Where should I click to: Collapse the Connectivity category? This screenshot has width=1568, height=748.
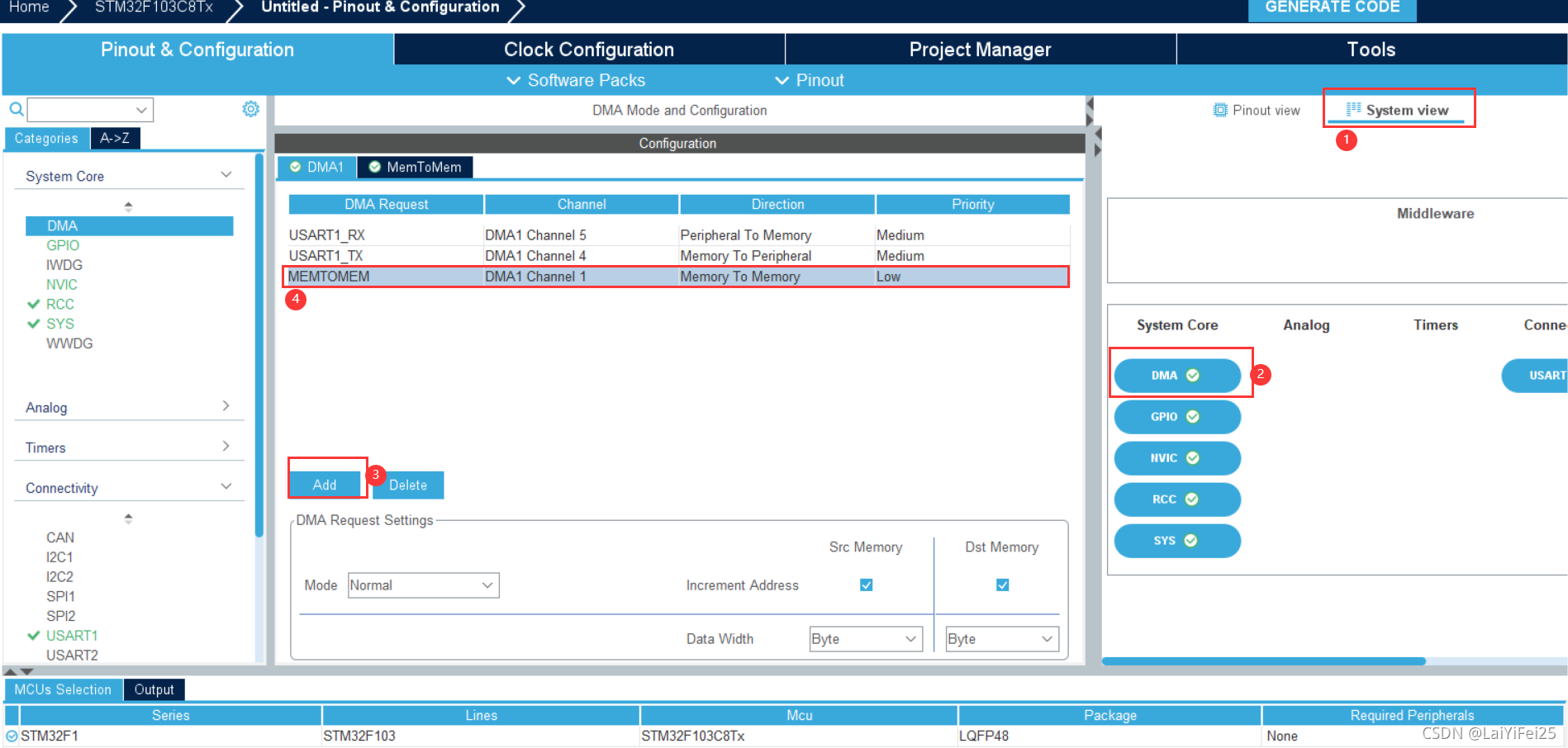[226, 487]
